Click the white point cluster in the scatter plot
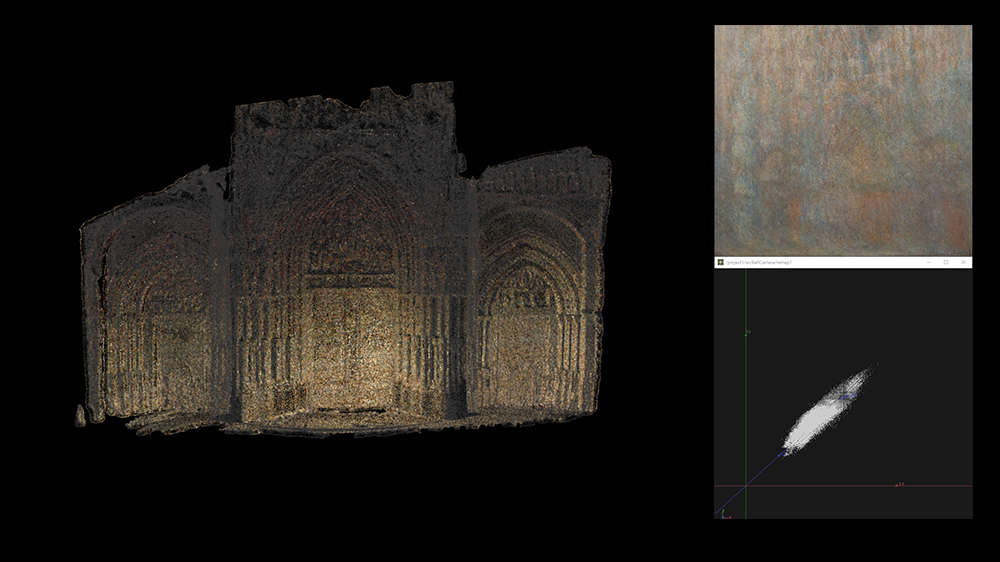Screen dimensions: 1000x562 pos(820,420)
